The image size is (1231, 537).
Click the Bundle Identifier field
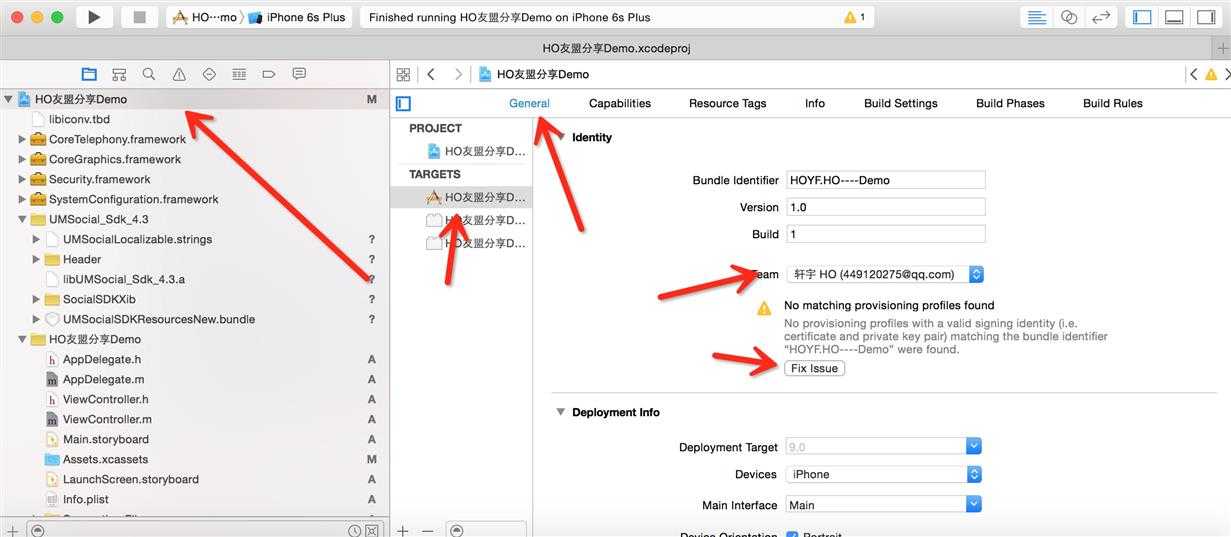click(885, 180)
